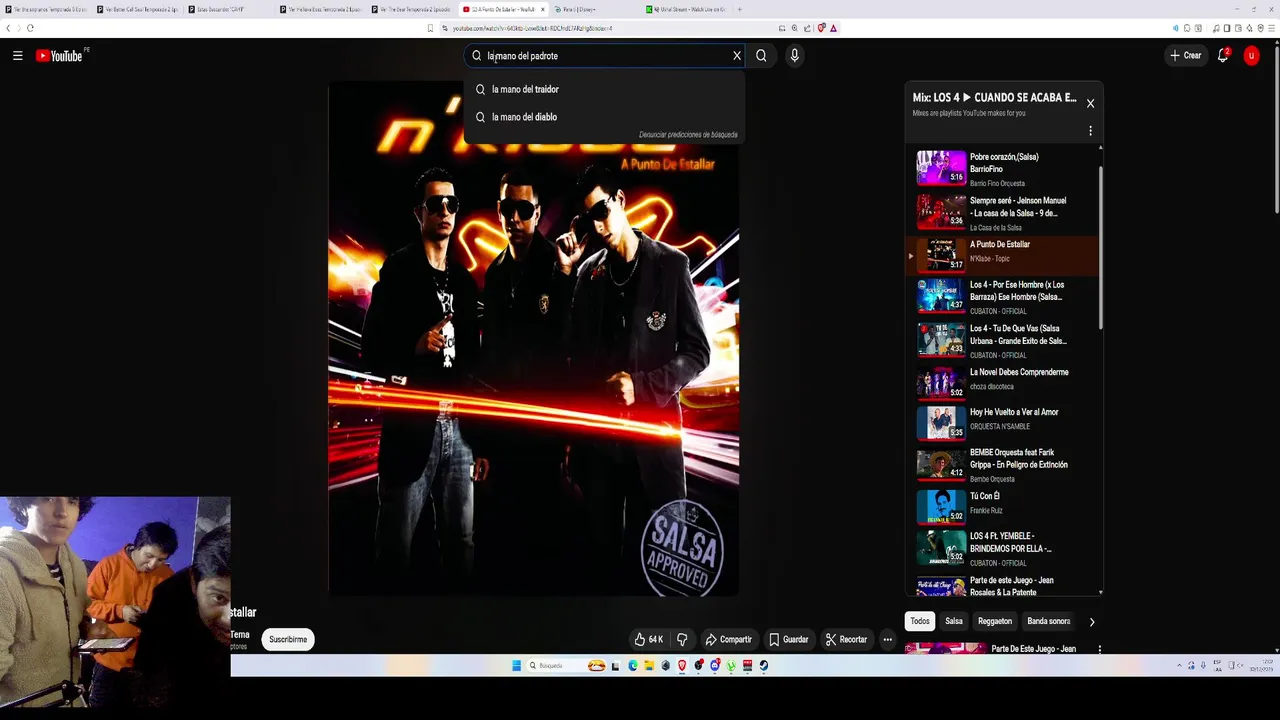Image resolution: width=1280 pixels, height=720 pixels.
Task: Open the account avatar menu
Action: click(1251, 56)
